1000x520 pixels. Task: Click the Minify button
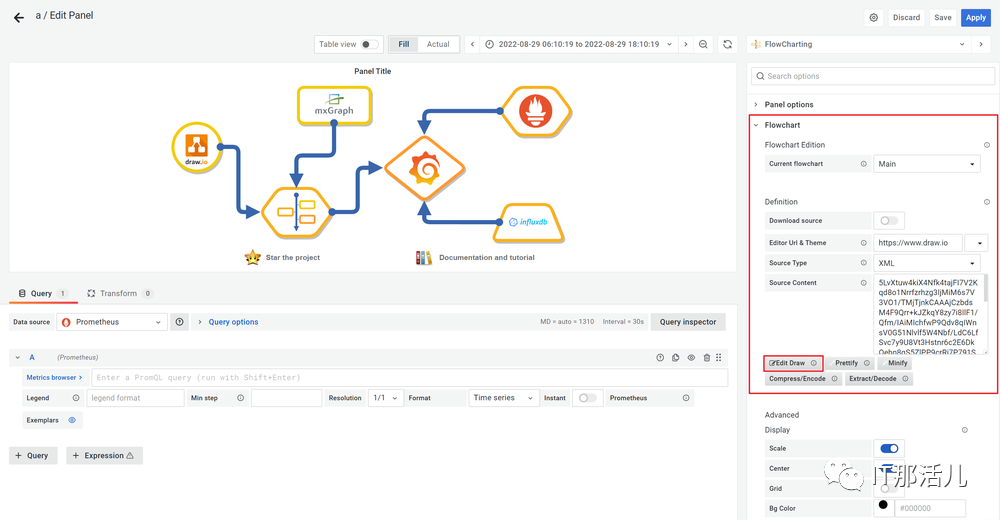[894, 363]
